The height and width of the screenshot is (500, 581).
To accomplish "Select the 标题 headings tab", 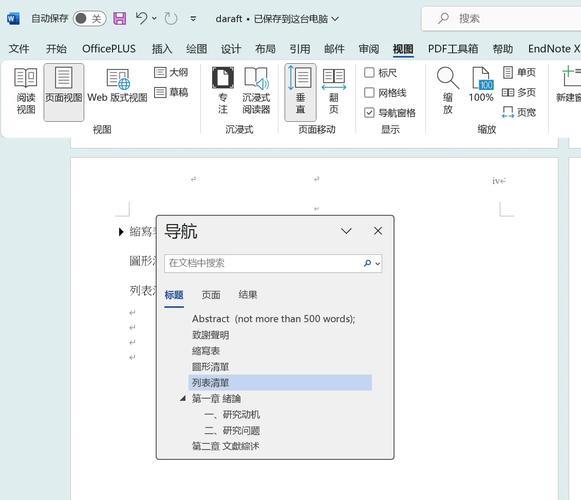I will point(174,295).
